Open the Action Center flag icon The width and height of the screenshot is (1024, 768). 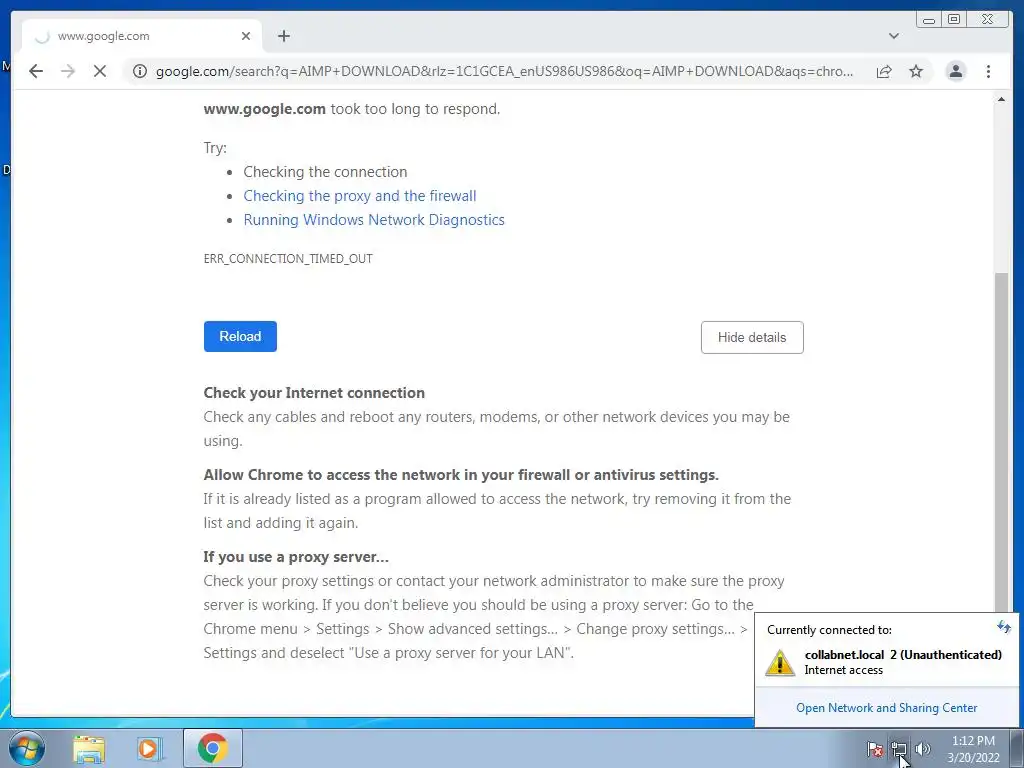(874, 749)
